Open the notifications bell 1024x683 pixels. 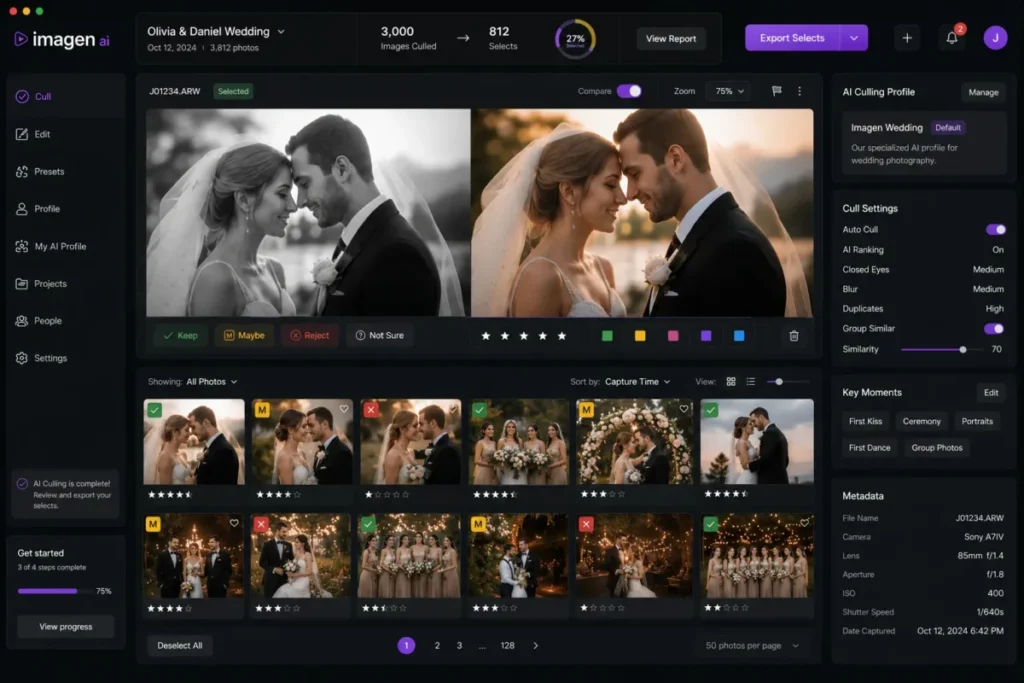point(952,38)
